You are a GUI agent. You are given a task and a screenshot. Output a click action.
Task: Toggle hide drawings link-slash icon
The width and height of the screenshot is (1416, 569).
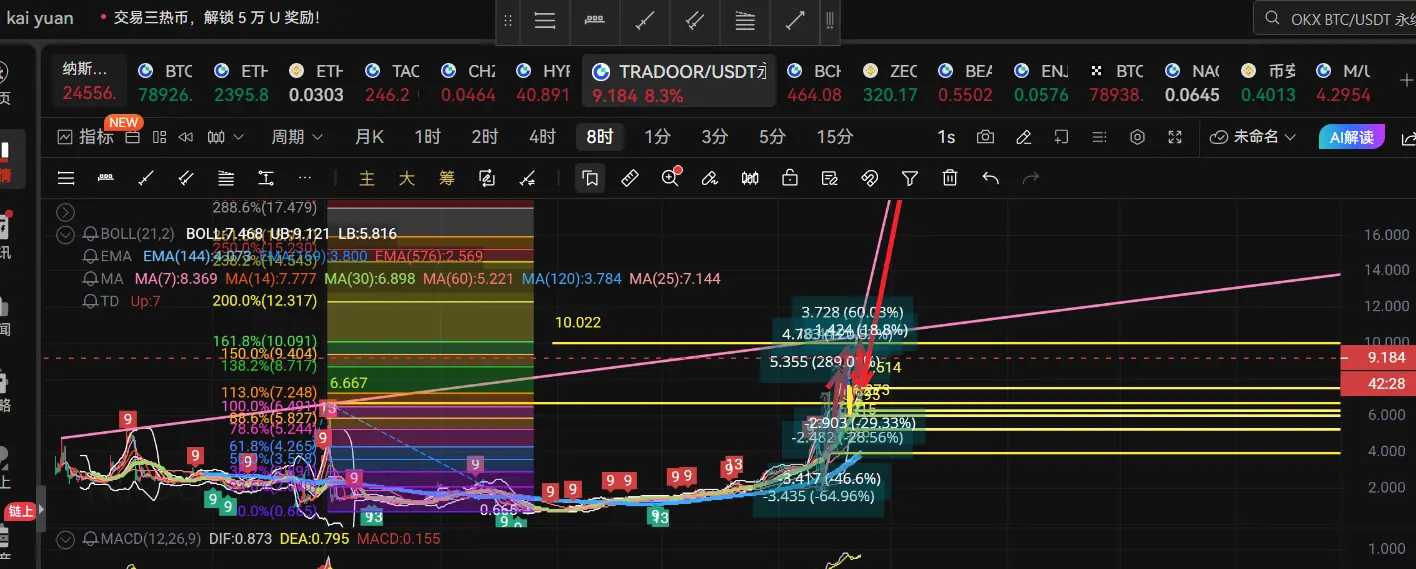click(x=870, y=178)
